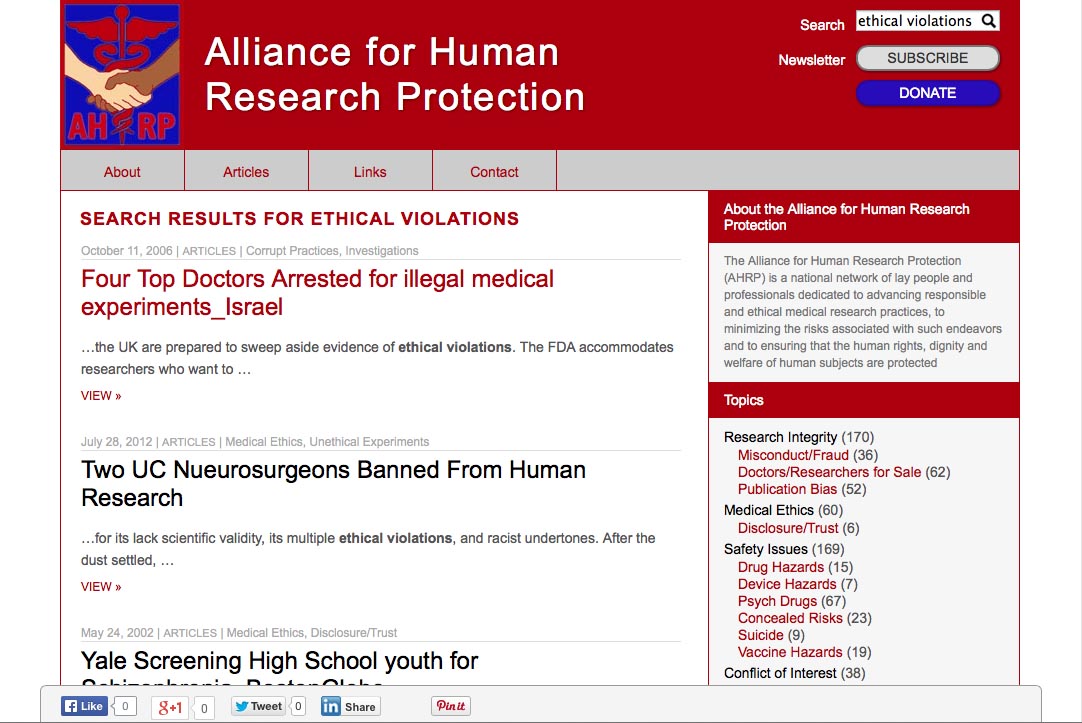Click the Twitter Tweet button
Image resolution: width=1082 pixels, height=723 pixels.
[258, 706]
